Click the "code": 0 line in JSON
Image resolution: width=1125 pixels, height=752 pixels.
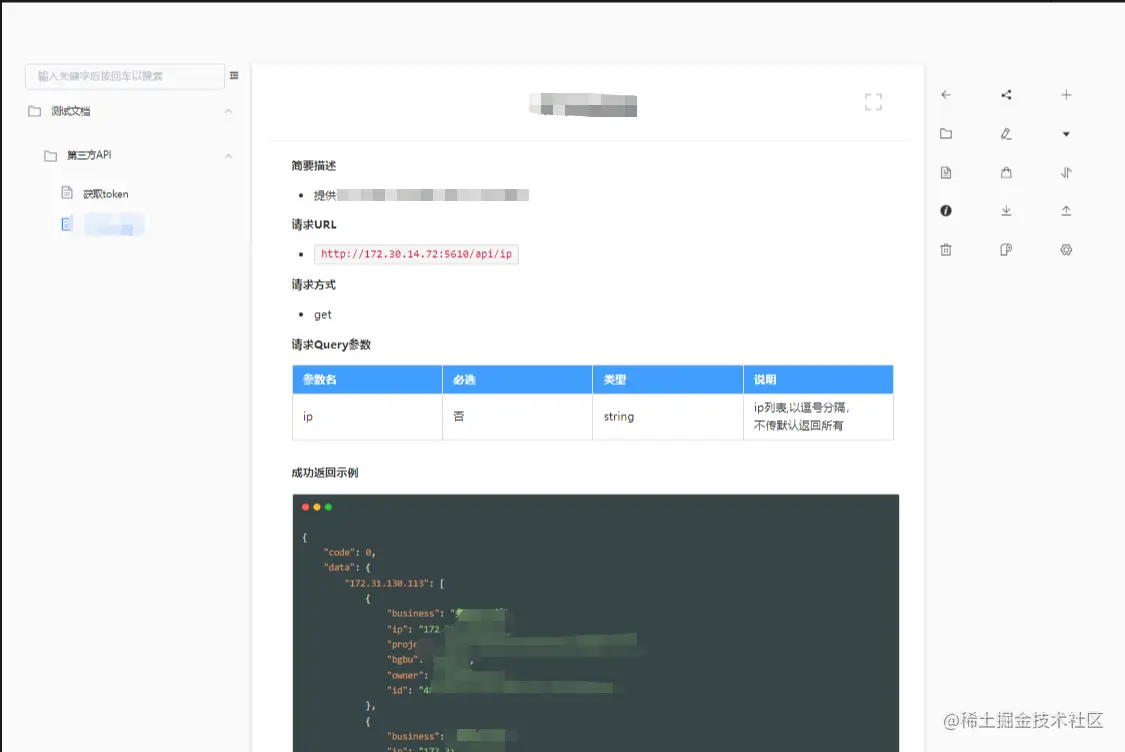[x=349, y=553]
